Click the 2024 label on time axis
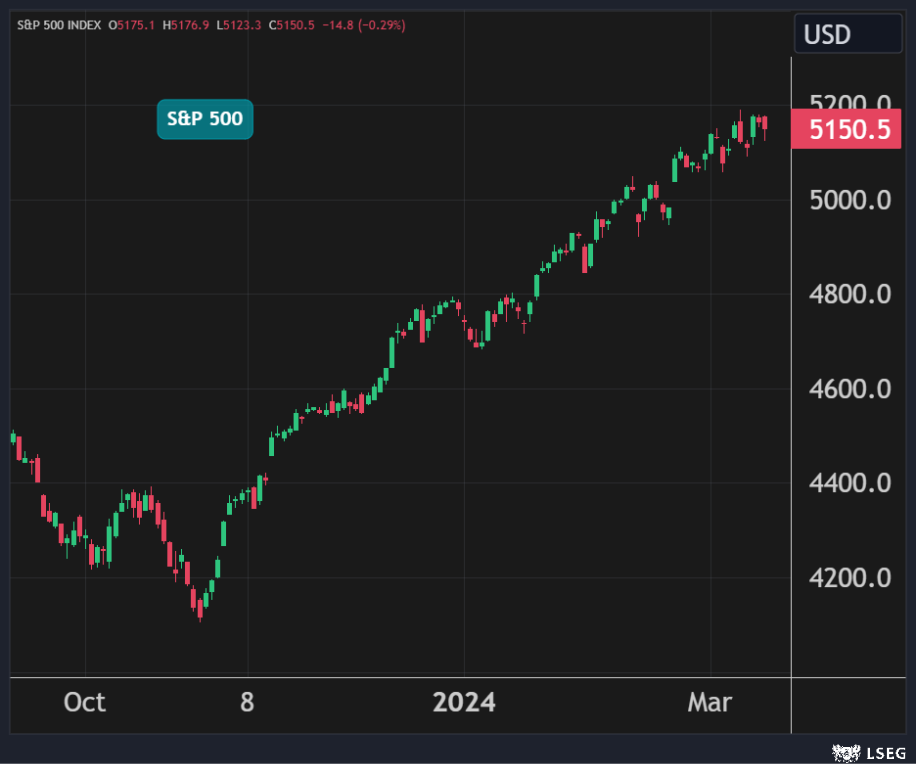 tap(463, 703)
